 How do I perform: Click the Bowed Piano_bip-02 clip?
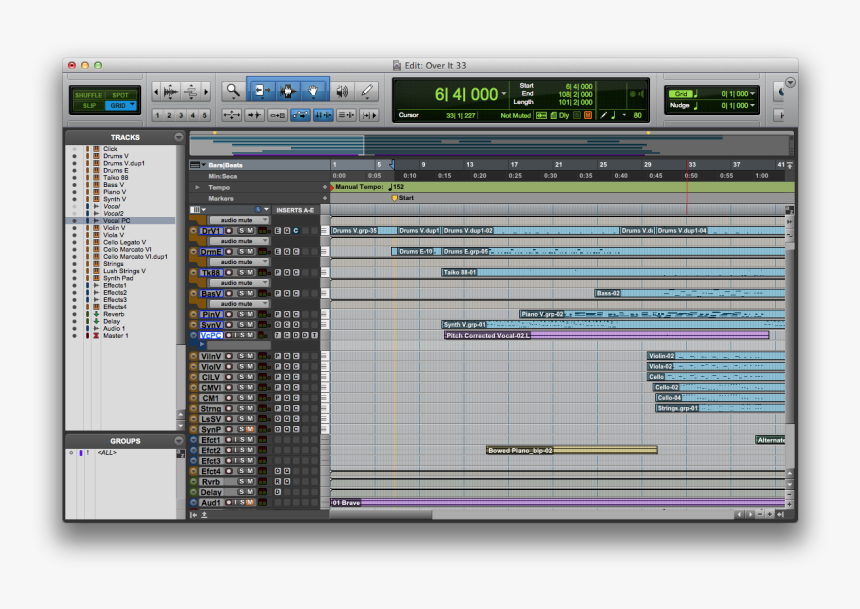pos(572,450)
